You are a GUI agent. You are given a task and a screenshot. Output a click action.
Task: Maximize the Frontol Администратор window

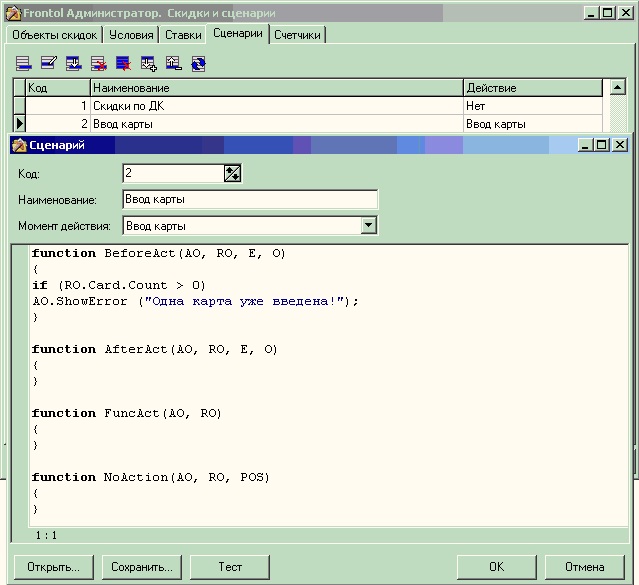tap(608, 13)
